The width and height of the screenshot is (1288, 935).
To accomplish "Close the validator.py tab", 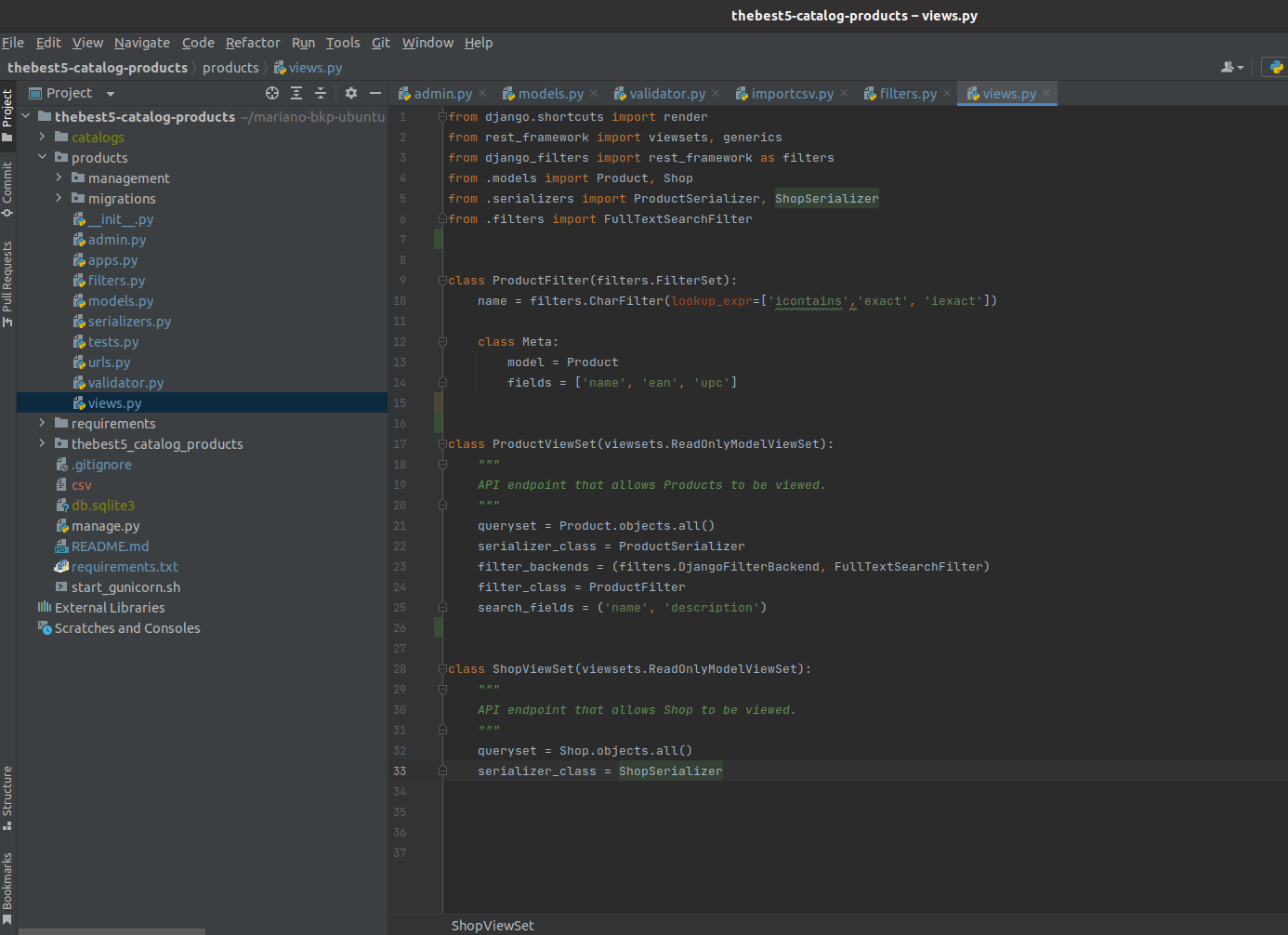I will (x=716, y=93).
